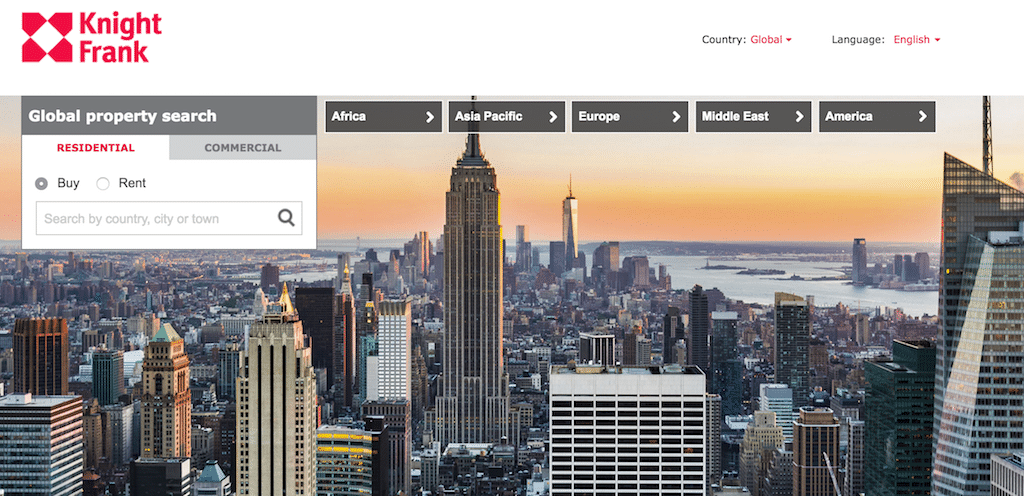Select the Buy radio button
The image size is (1024, 496).
tap(42, 183)
